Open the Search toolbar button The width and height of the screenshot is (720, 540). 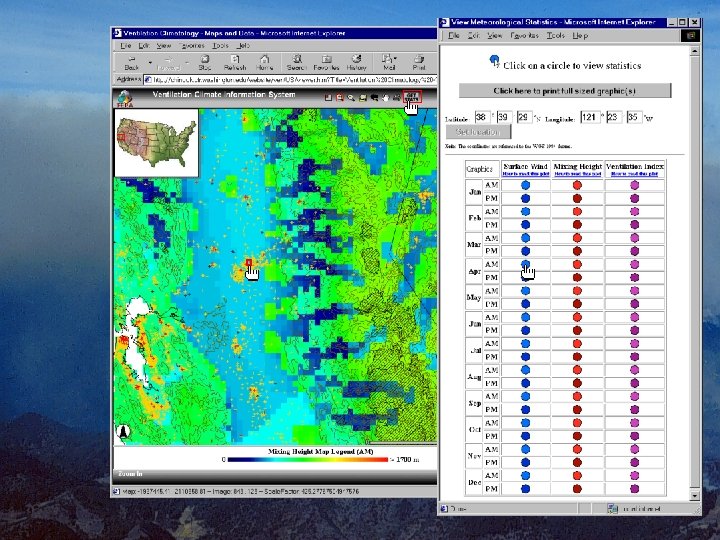point(297,62)
